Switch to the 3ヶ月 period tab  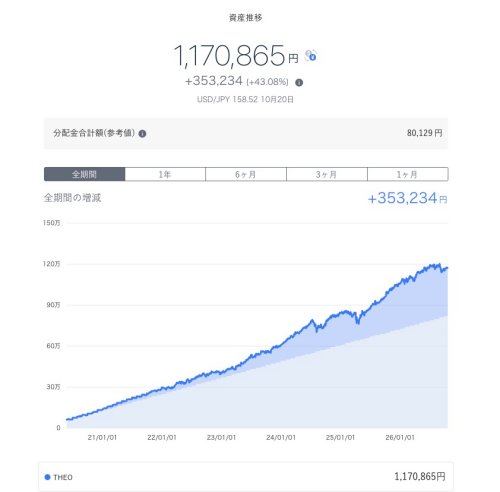tap(327, 174)
